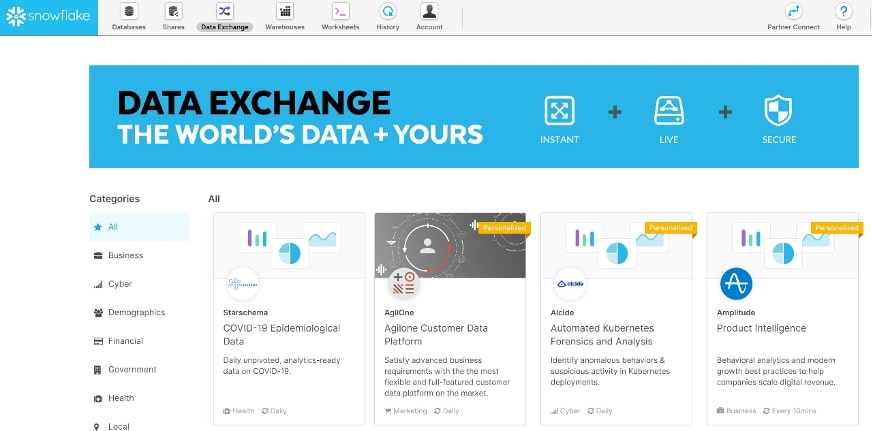Click the Alcide card chart thumbnail

[617, 245]
